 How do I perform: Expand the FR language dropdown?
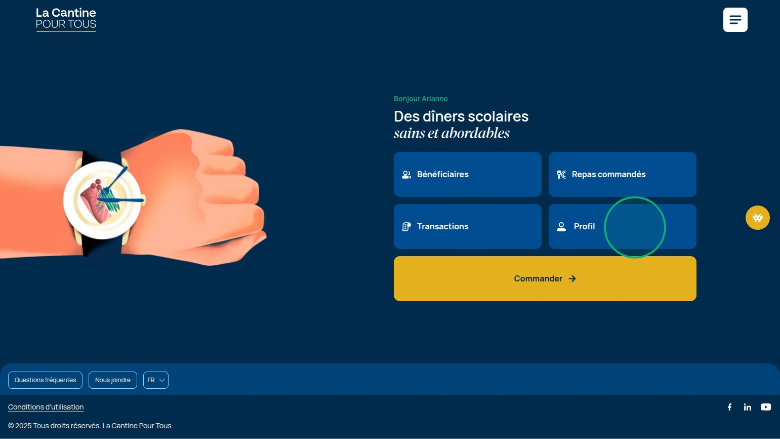pyautogui.click(x=156, y=380)
